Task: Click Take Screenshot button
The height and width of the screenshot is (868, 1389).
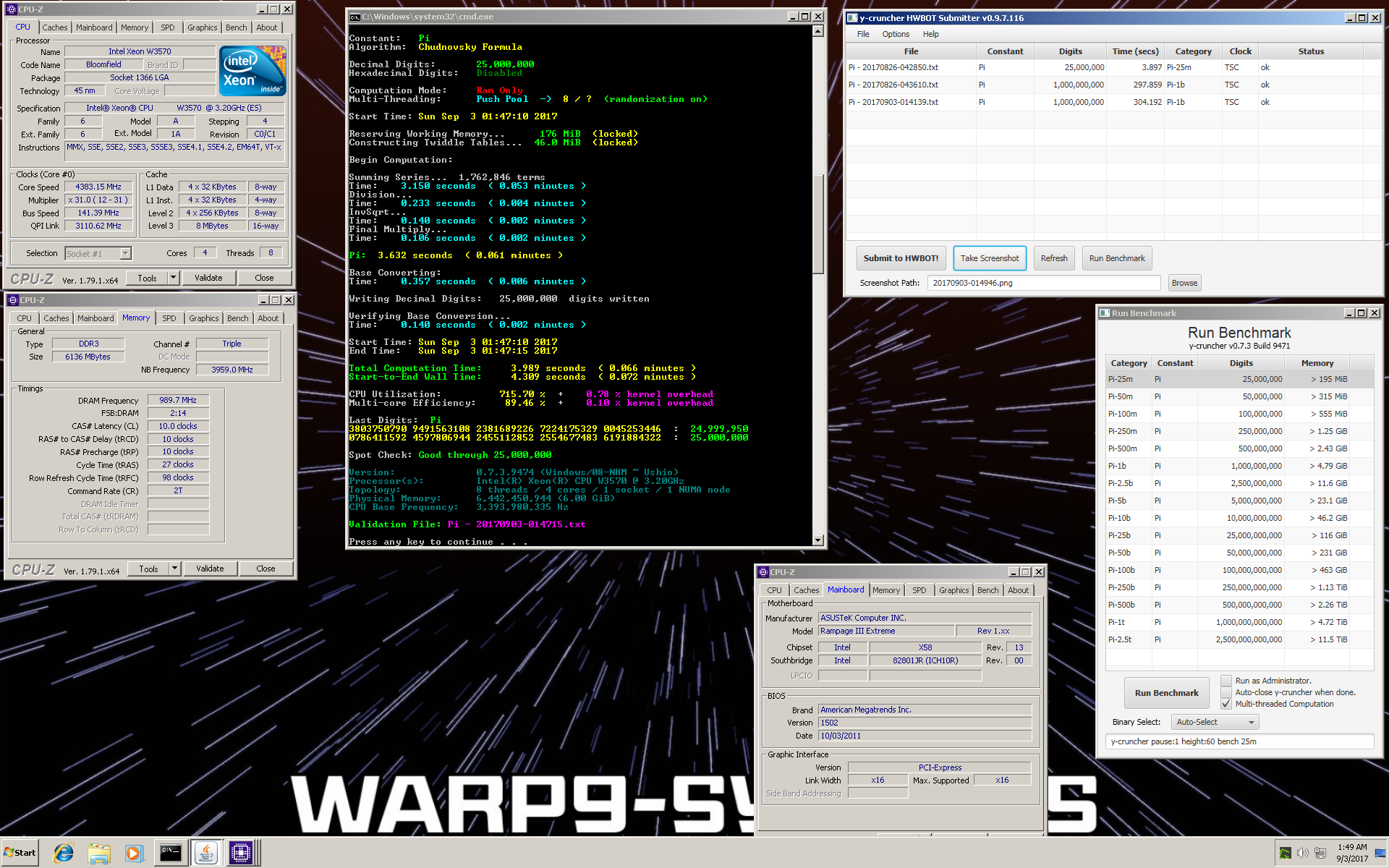Action: [x=989, y=258]
